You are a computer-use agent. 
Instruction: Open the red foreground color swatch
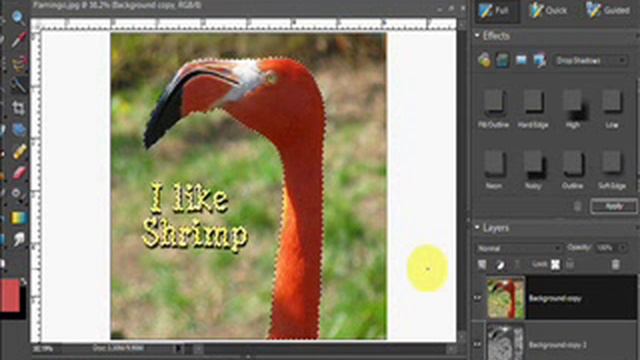(9, 295)
